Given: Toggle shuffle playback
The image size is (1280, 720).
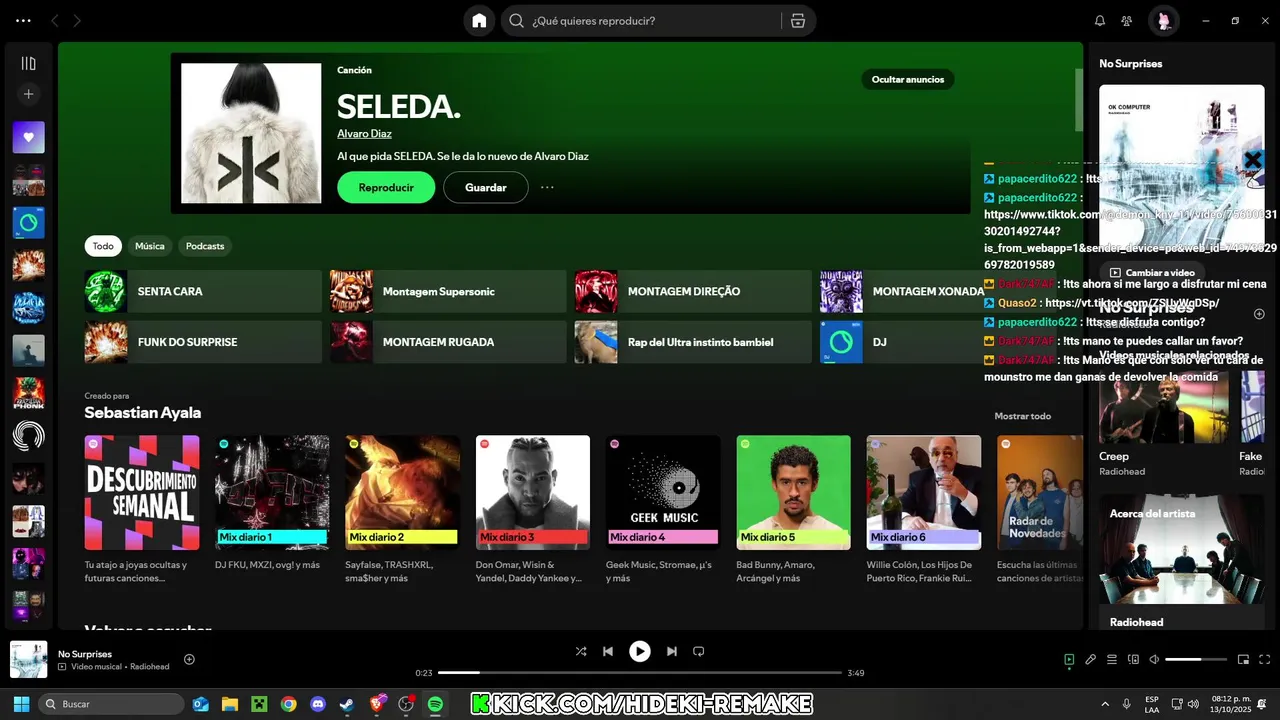Looking at the screenshot, I should 581,651.
